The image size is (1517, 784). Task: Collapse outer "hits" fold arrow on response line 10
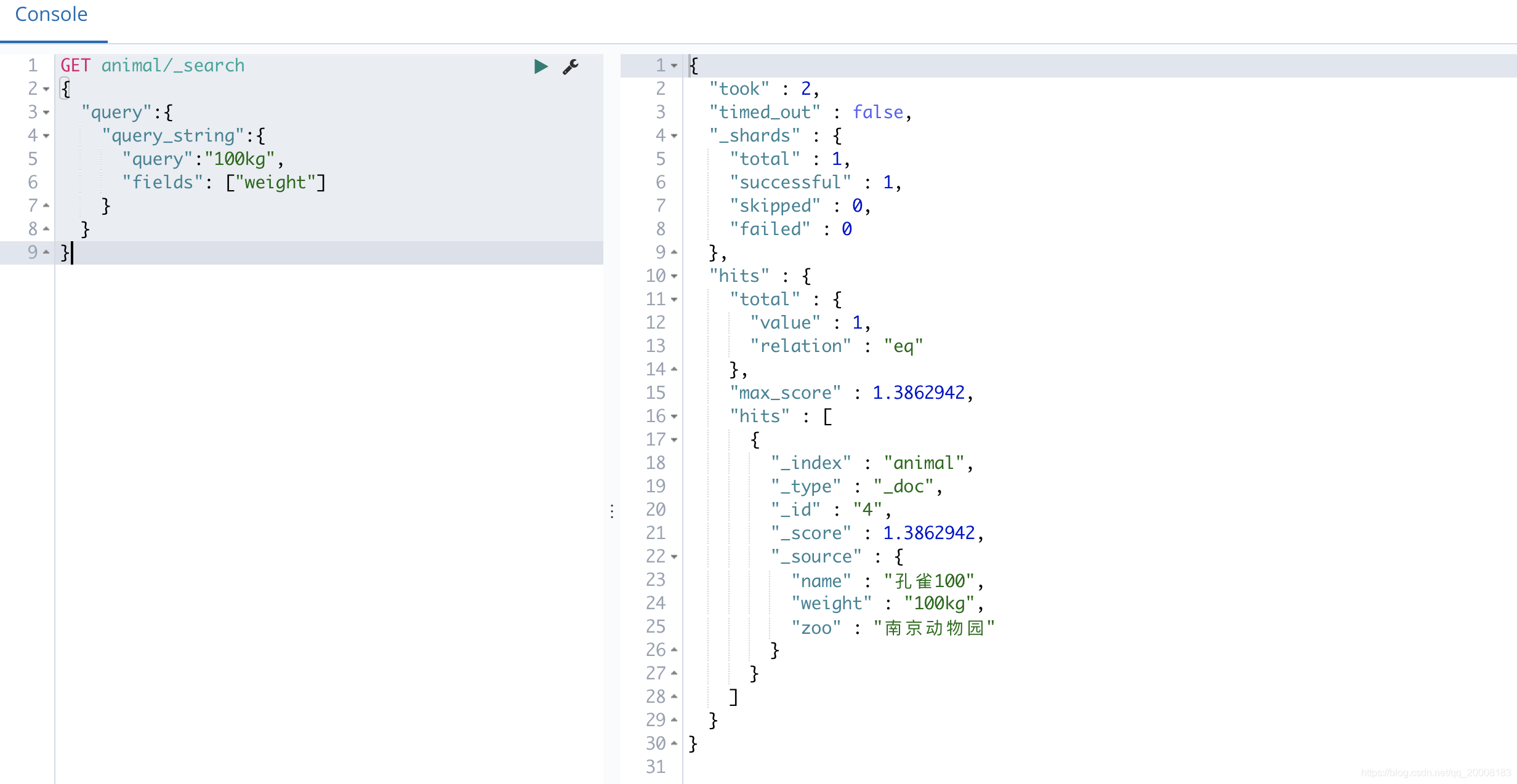pos(674,276)
